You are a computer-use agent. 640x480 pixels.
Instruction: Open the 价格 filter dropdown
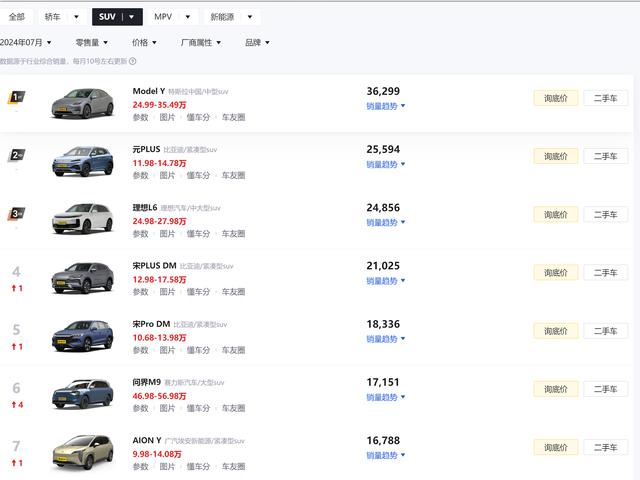click(x=144, y=42)
